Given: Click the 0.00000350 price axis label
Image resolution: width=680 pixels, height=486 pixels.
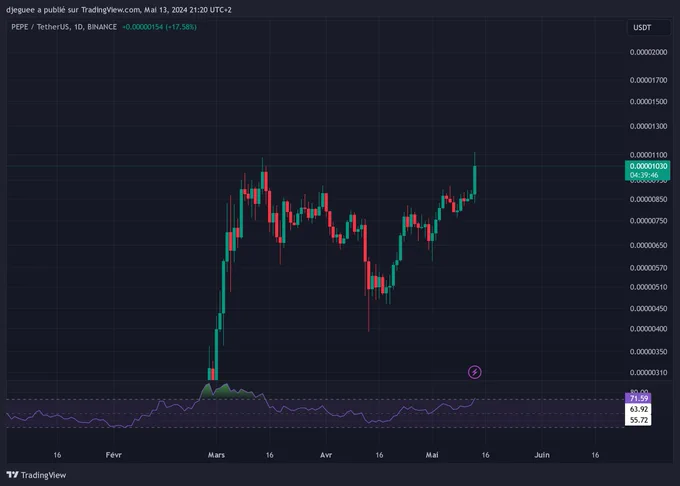Looking at the screenshot, I should pos(648,352).
